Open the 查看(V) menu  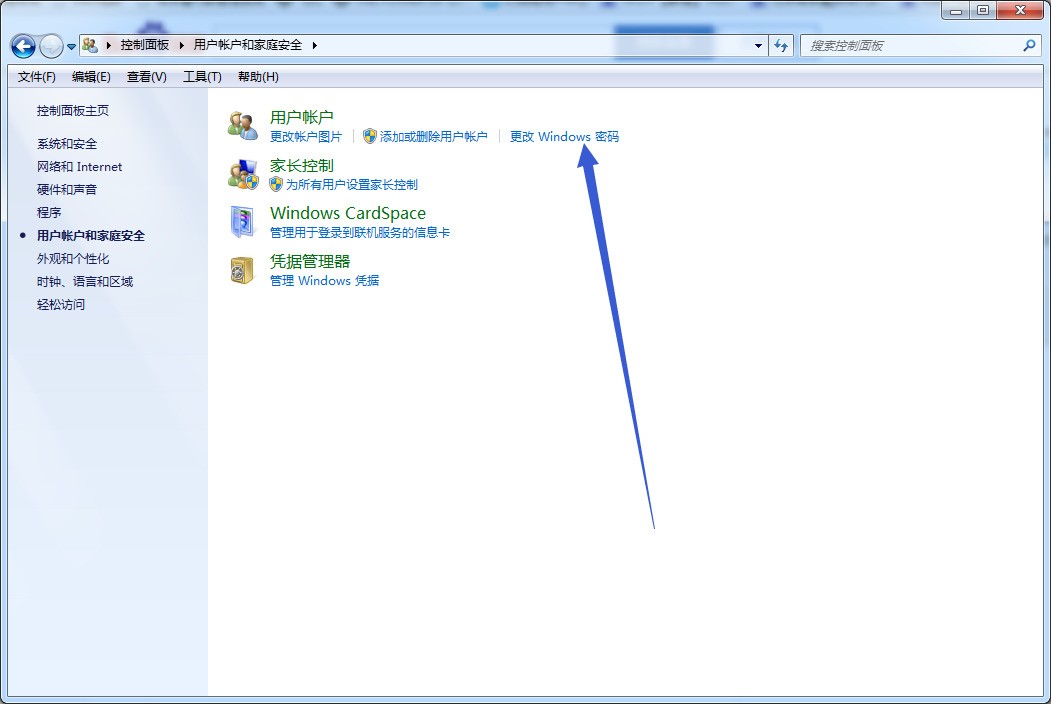[147, 77]
